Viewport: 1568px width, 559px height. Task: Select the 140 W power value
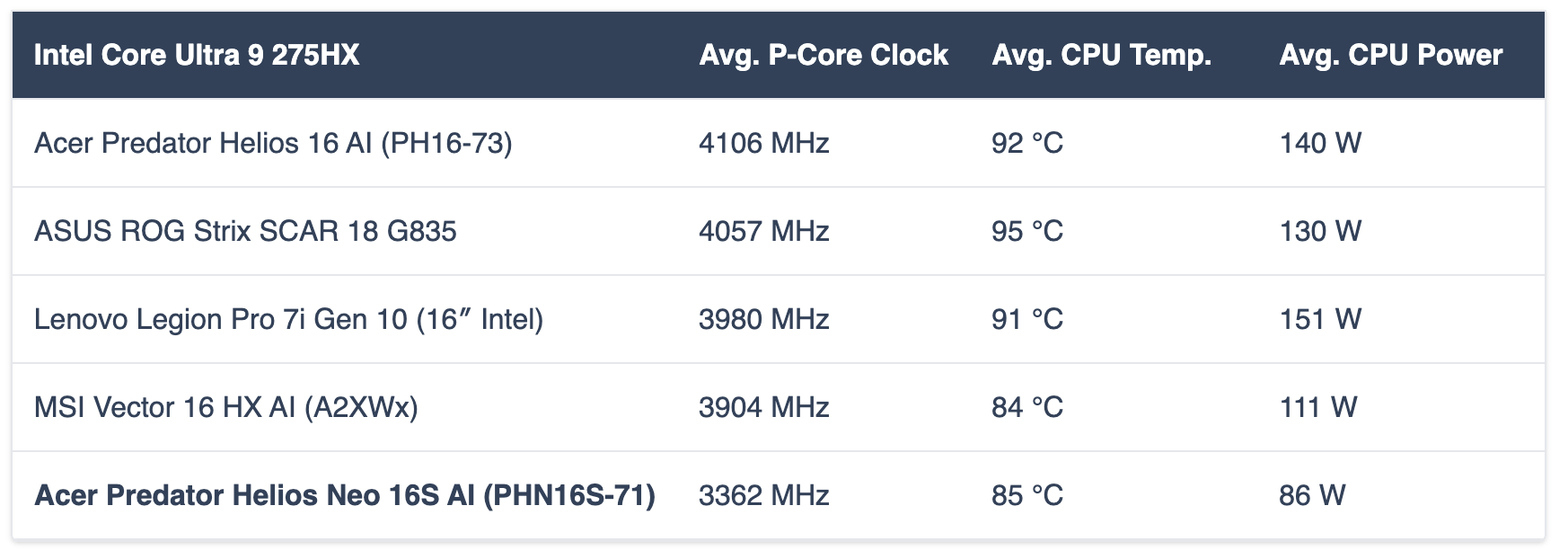1320,143
